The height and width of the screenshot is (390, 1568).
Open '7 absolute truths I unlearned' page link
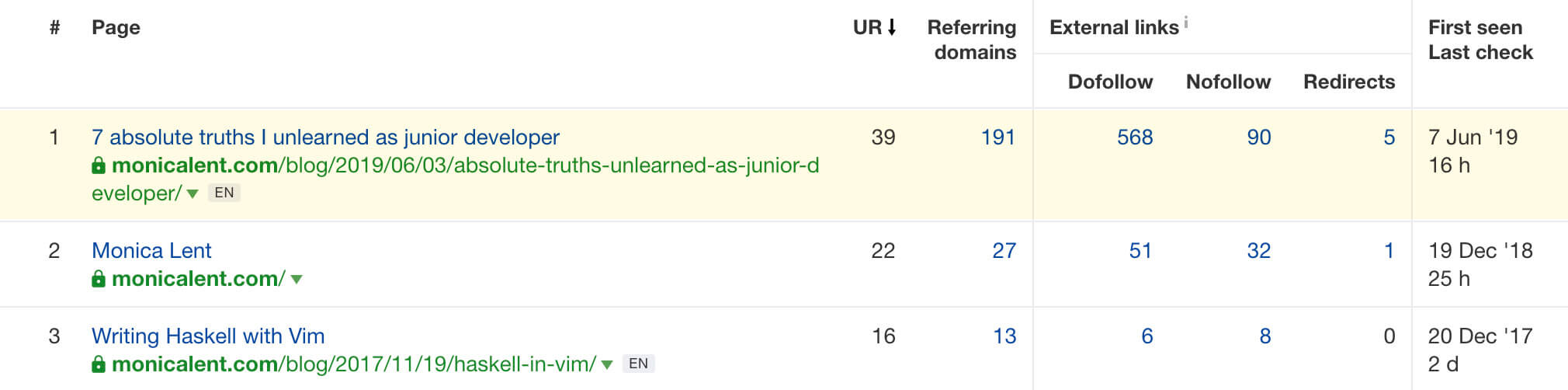325,138
